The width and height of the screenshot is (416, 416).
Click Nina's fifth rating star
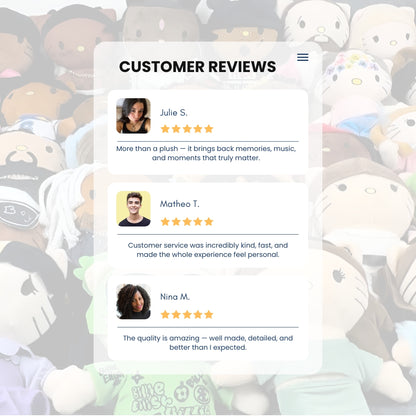pyautogui.click(x=209, y=314)
